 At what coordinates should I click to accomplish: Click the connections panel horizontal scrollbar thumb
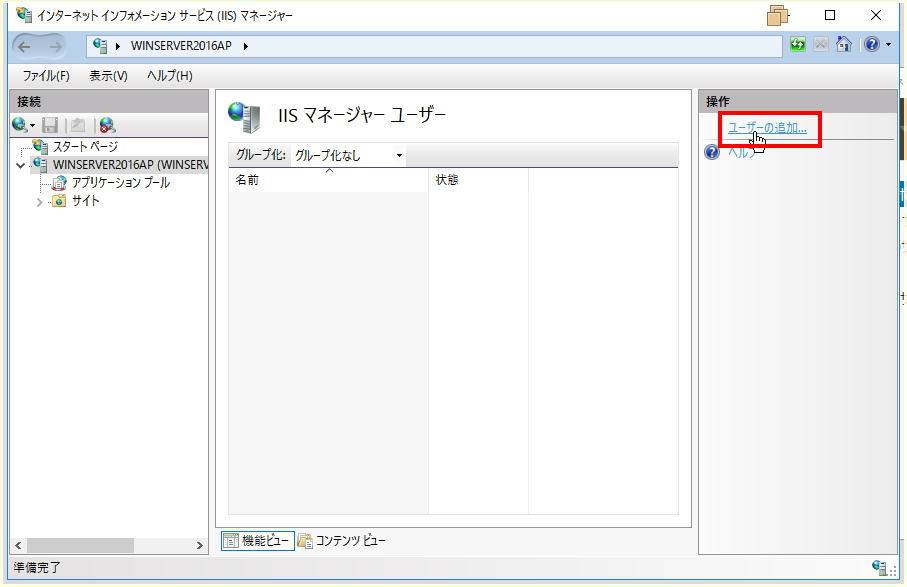pyautogui.click(x=80, y=545)
